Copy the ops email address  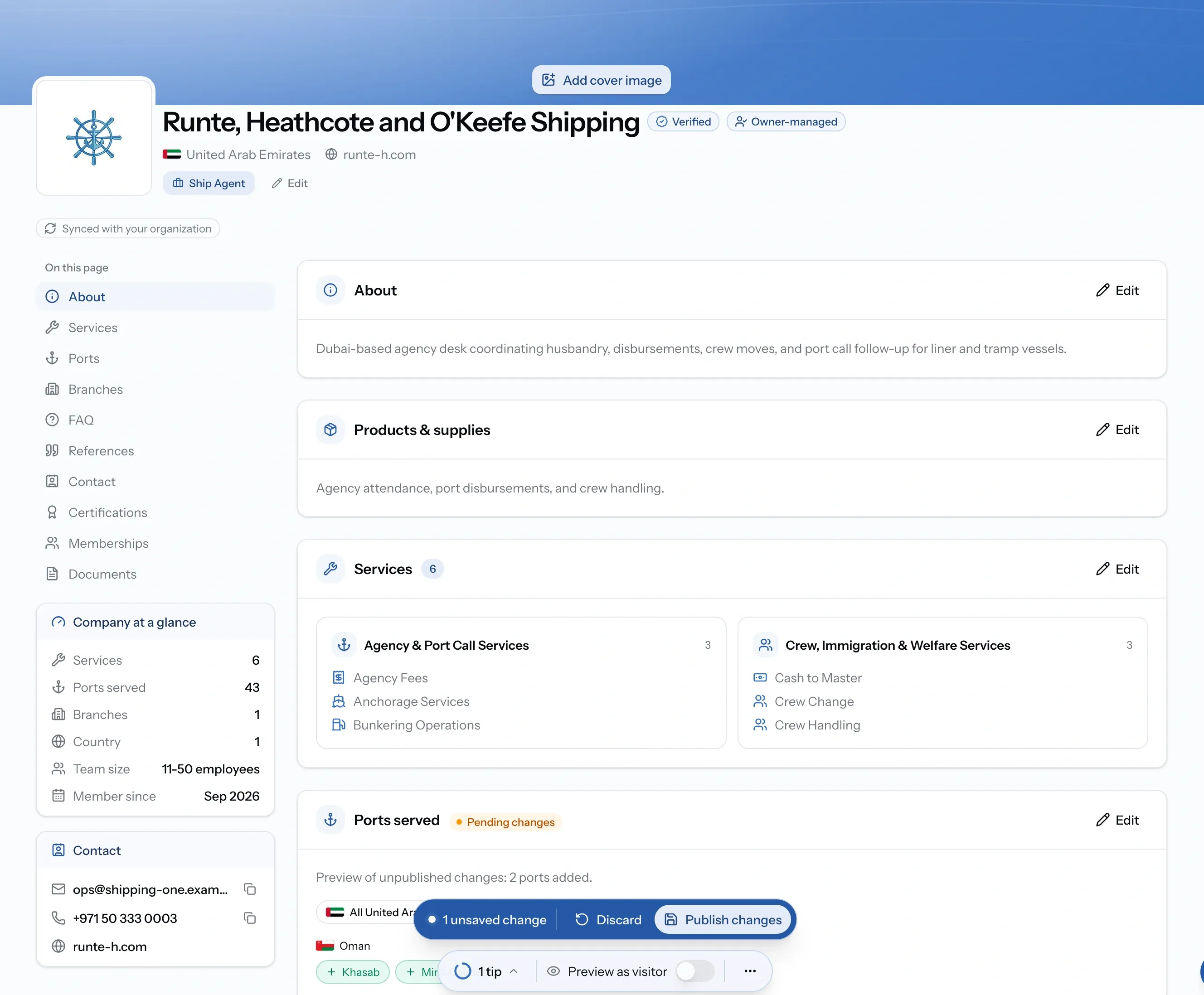(249, 889)
